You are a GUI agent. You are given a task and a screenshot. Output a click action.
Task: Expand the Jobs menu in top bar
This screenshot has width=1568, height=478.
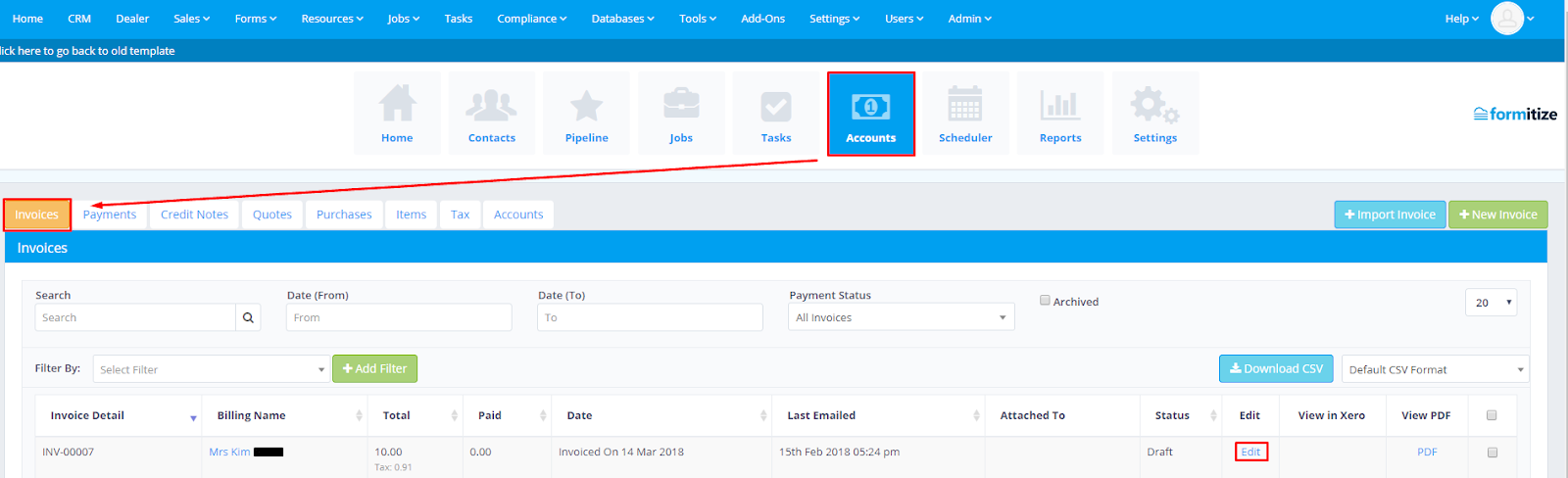pos(404,19)
